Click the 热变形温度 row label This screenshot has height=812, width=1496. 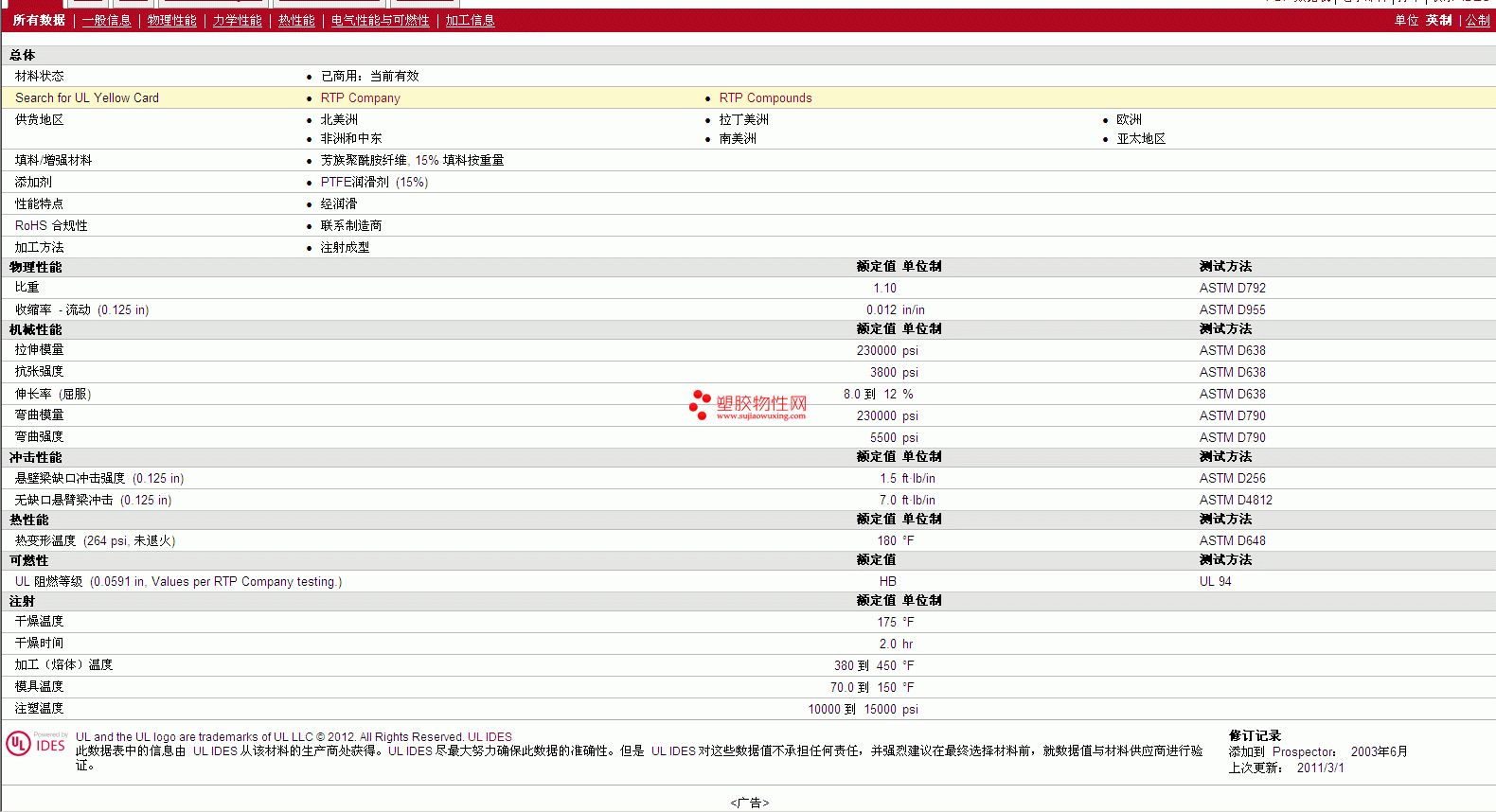95,540
